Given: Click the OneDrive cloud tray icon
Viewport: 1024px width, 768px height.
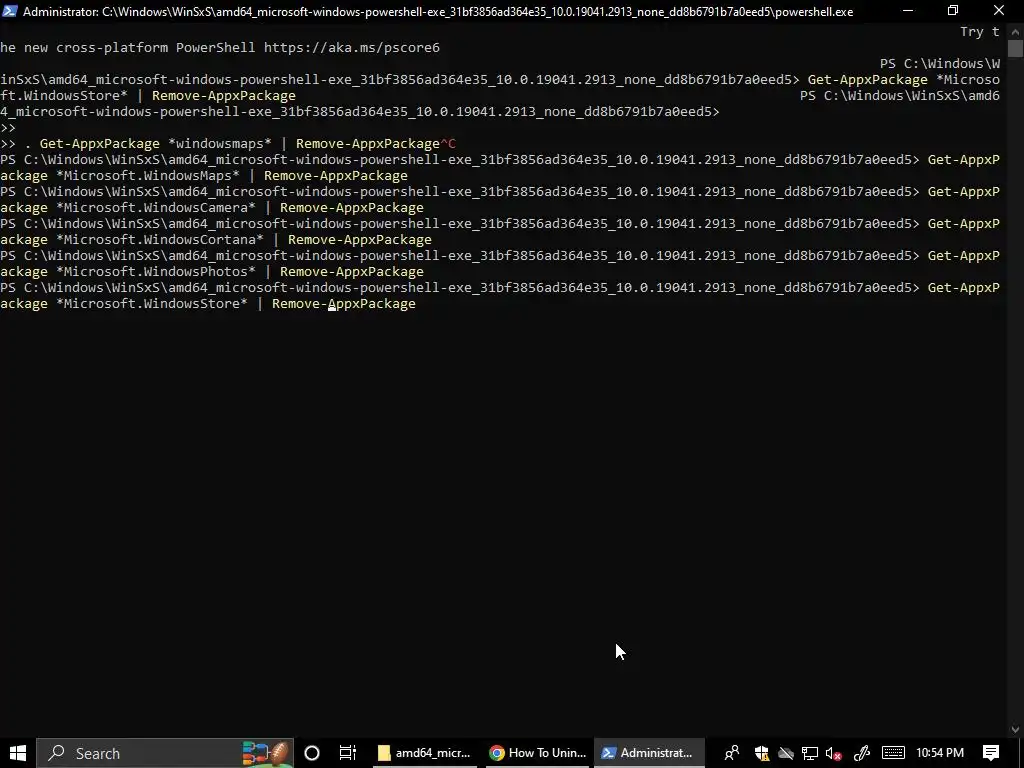Looking at the screenshot, I should [786, 753].
